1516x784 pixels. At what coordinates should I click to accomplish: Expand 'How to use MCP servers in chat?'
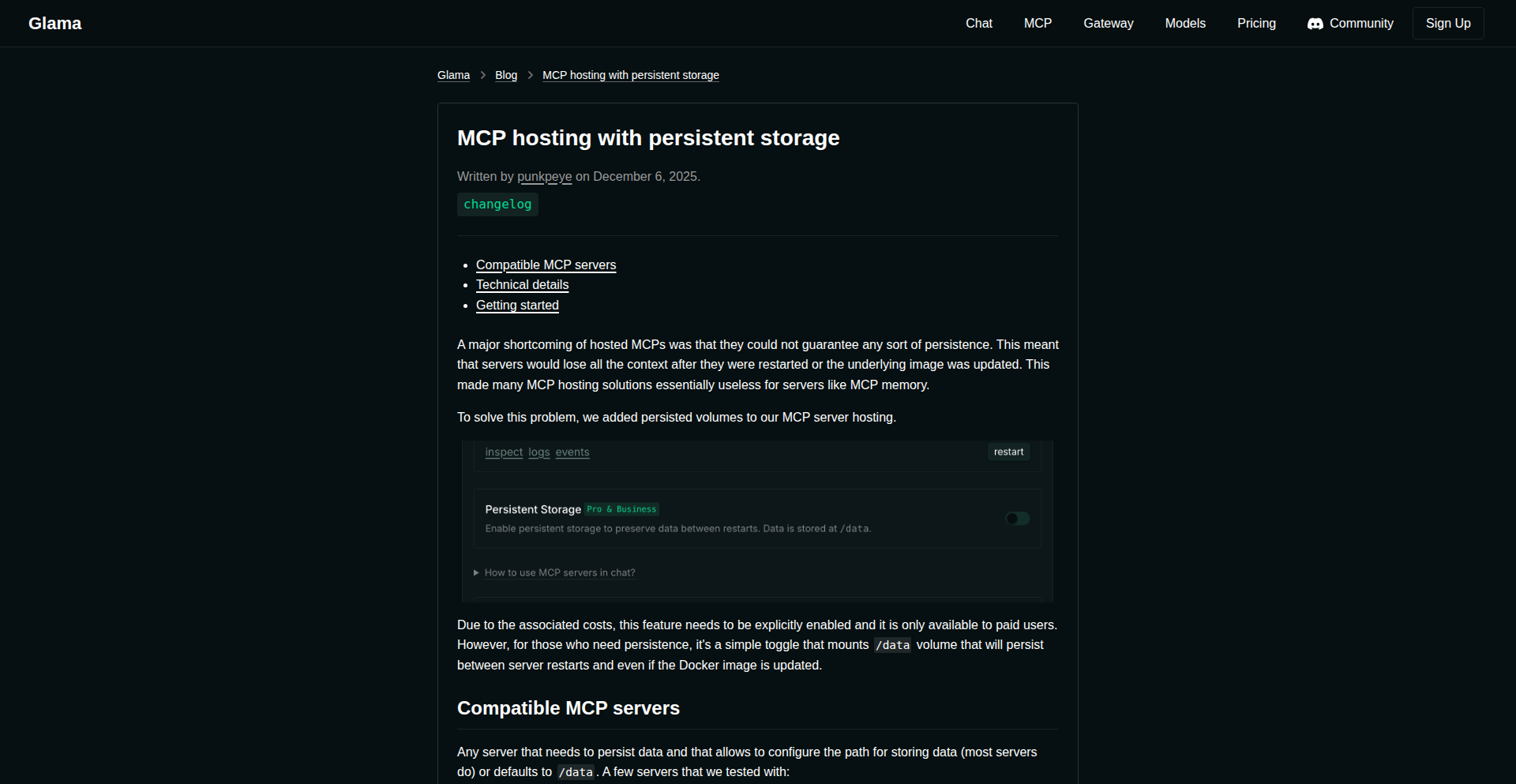coord(559,572)
